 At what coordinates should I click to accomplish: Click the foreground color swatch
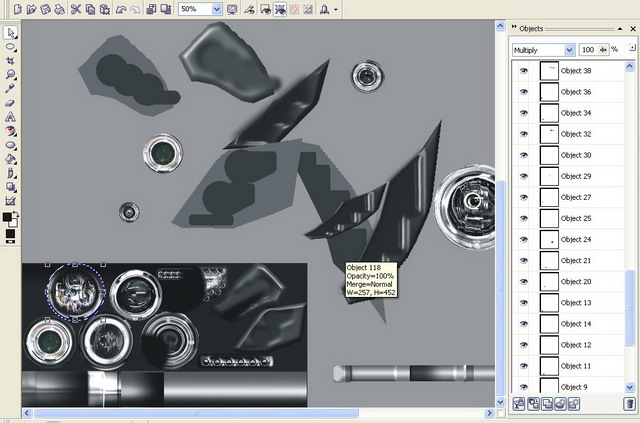[x=7, y=218]
